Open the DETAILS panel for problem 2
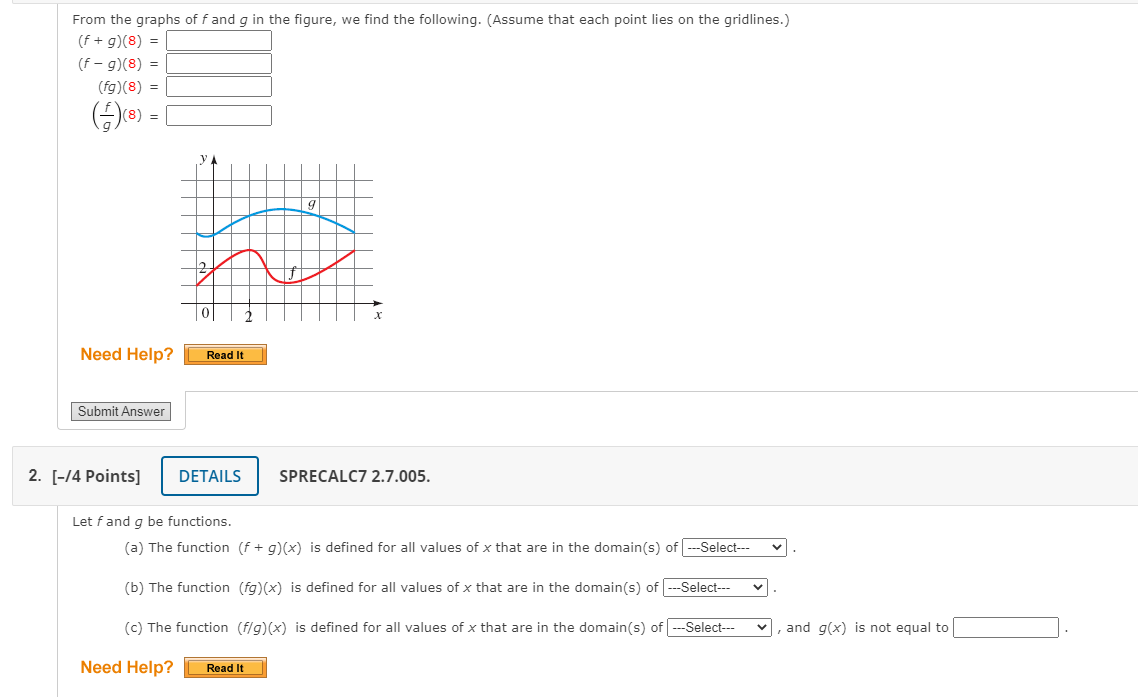Screen dimensions: 1138x697 tap(209, 476)
